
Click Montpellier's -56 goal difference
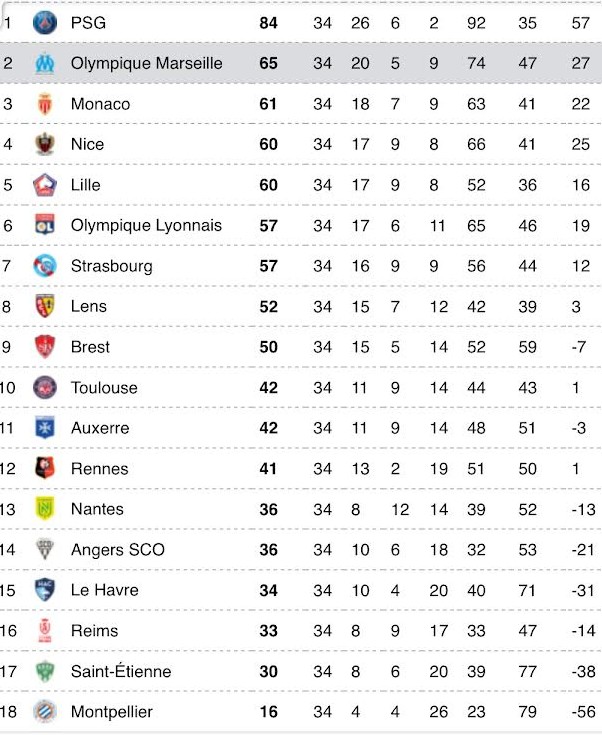point(583,712)
